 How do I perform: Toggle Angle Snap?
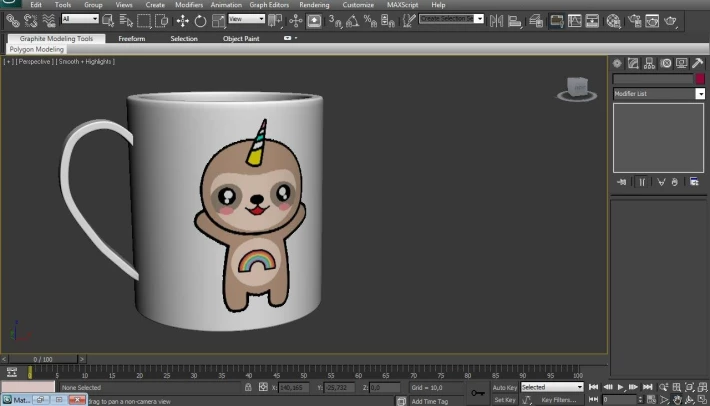point(352,21)
